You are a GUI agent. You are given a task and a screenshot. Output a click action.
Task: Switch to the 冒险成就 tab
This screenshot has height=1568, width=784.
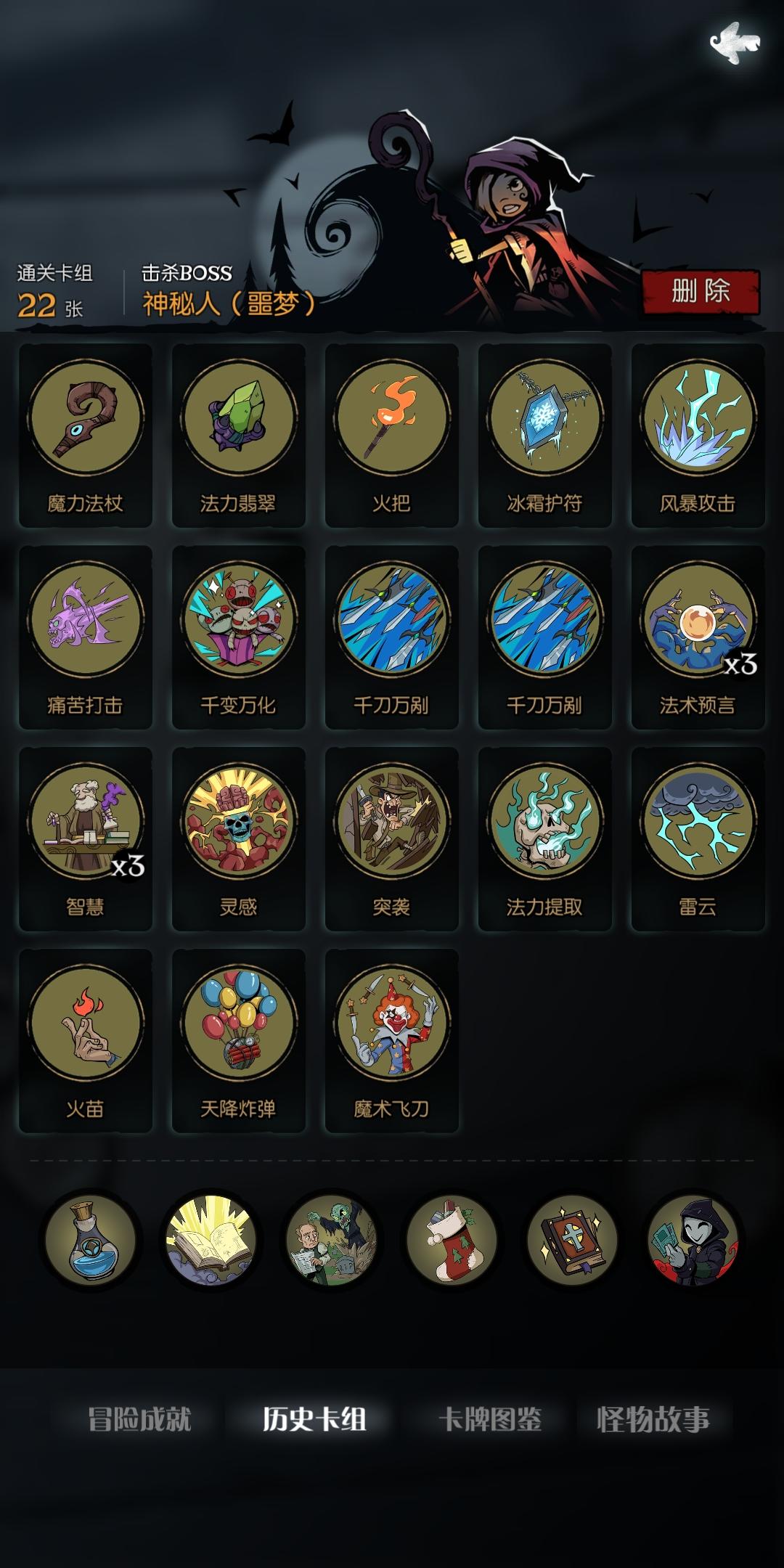click(x=139, y=1419)
